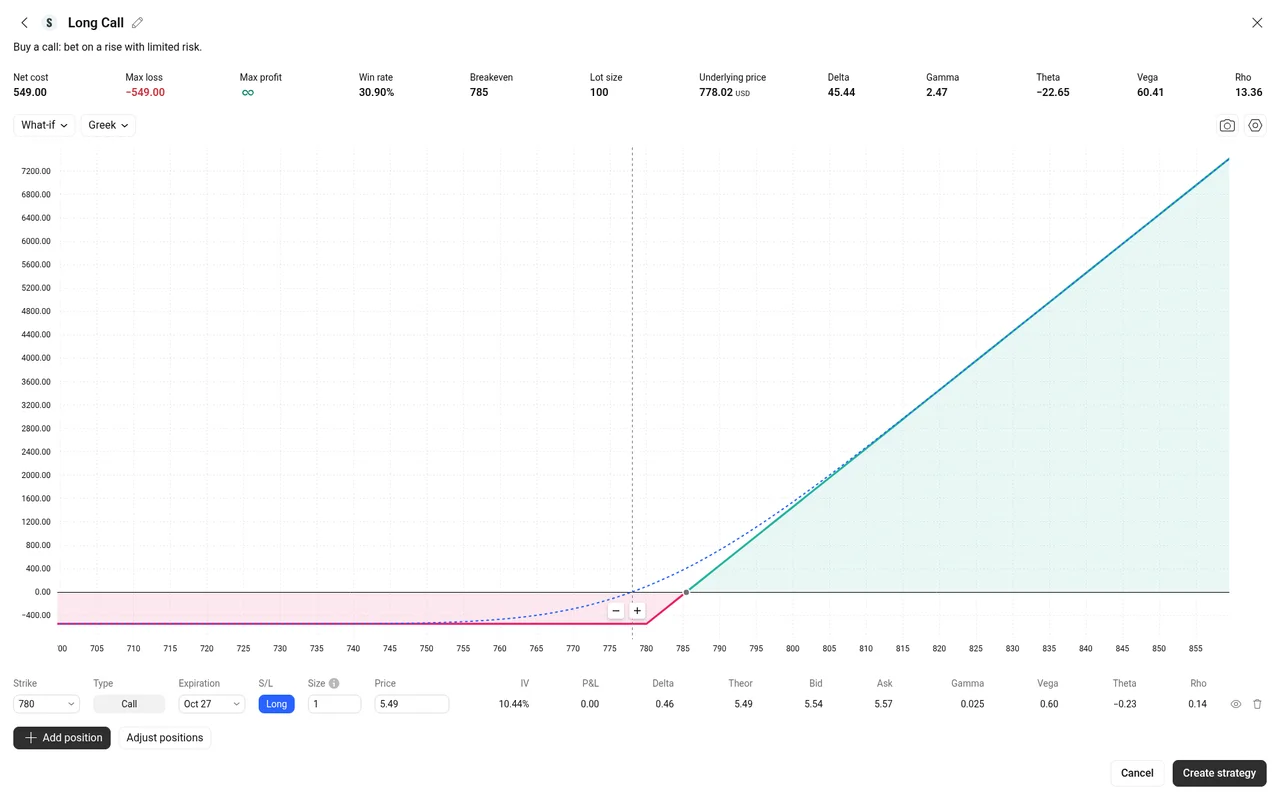
Task: Click the 0.00 y-axis label
Action: (42, 592)
